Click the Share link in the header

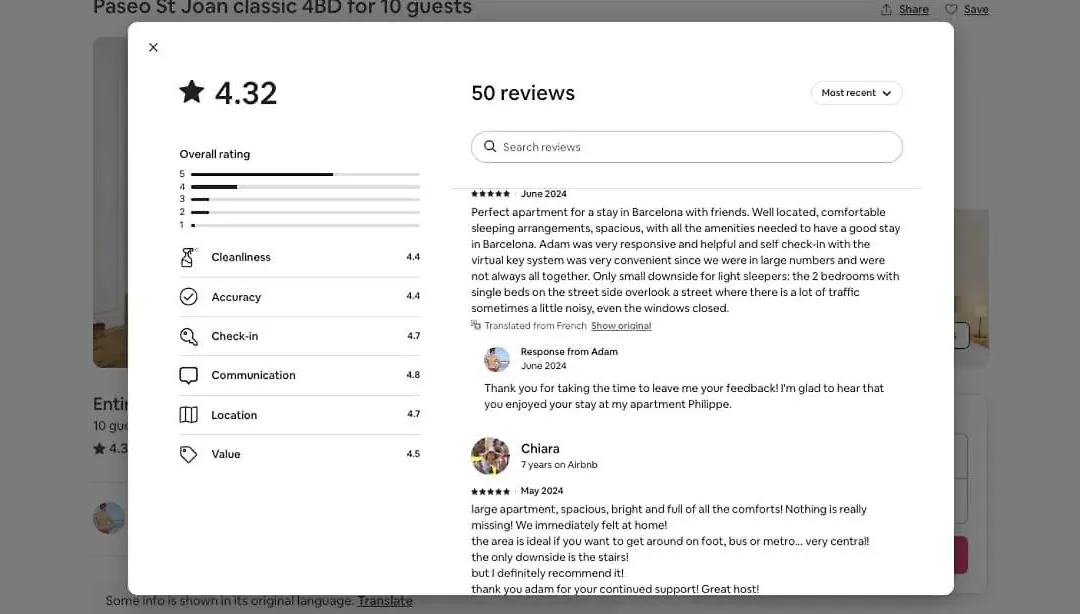[913, 10]
